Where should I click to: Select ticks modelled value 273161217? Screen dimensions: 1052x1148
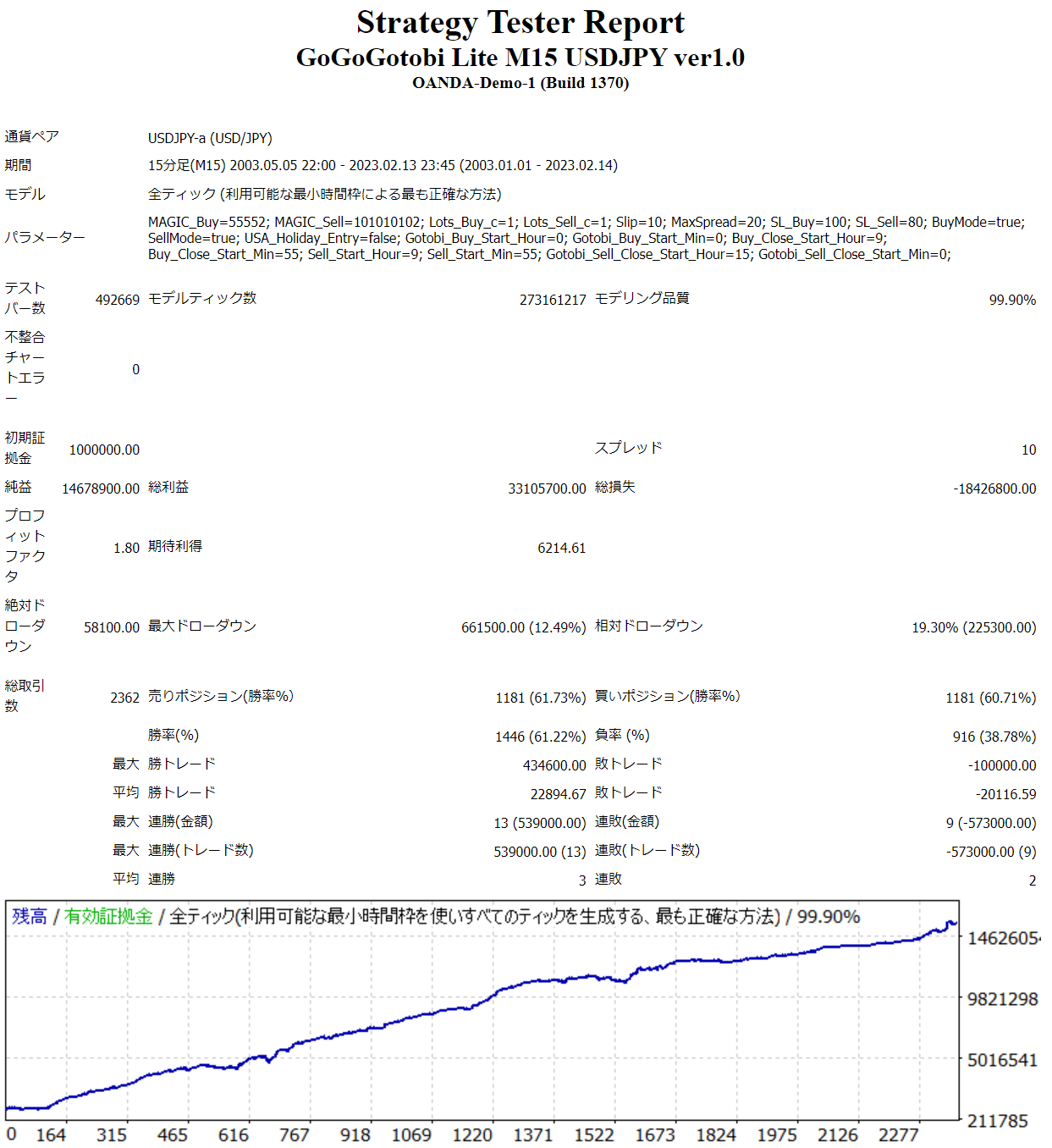point(553,300)
